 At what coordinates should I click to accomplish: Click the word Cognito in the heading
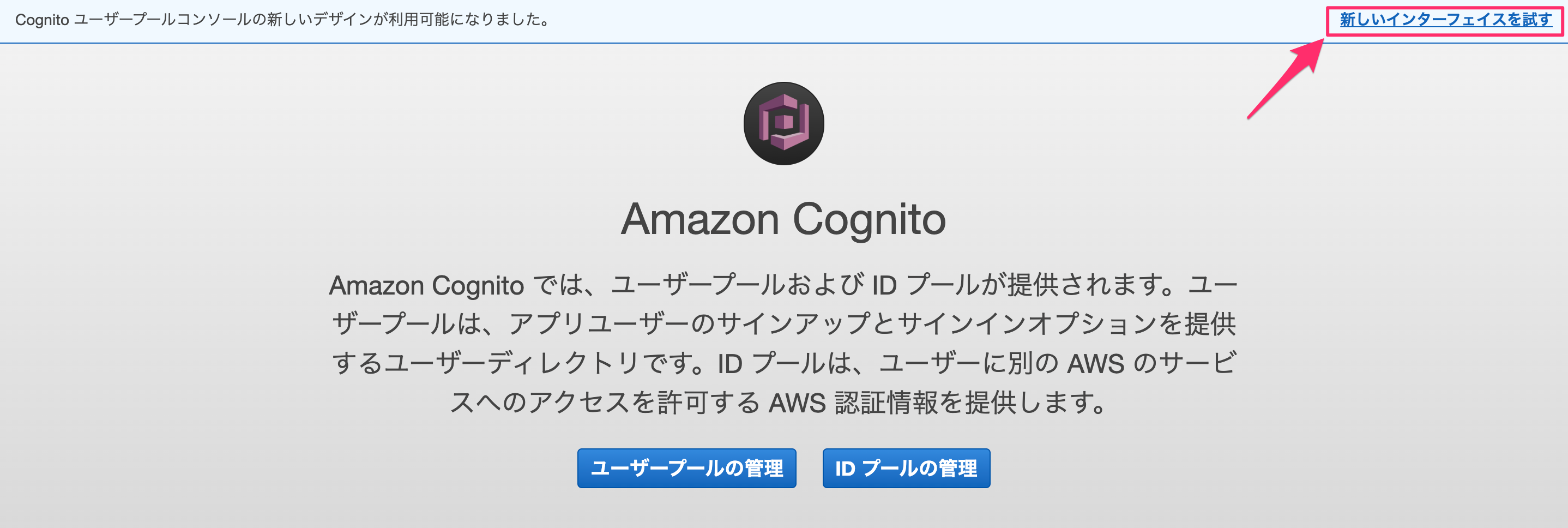point(869,220)
